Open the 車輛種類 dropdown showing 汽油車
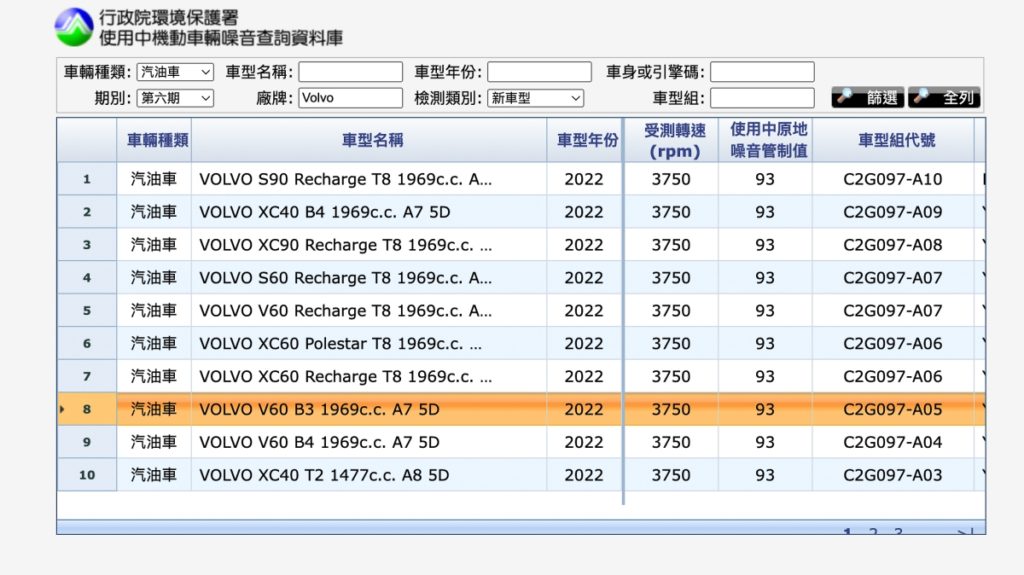Image resolution: width=1024 pixels, height=575 pixels. point(175,72)
